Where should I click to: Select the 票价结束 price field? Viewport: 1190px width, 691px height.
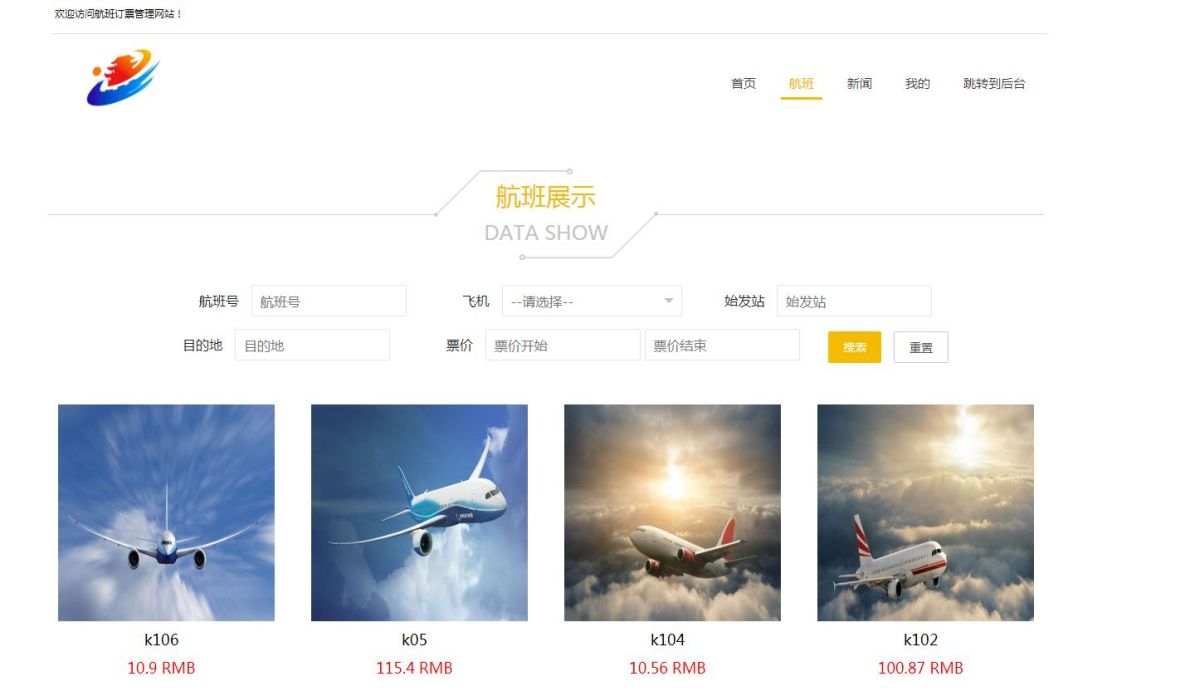(x=722, y=346)
